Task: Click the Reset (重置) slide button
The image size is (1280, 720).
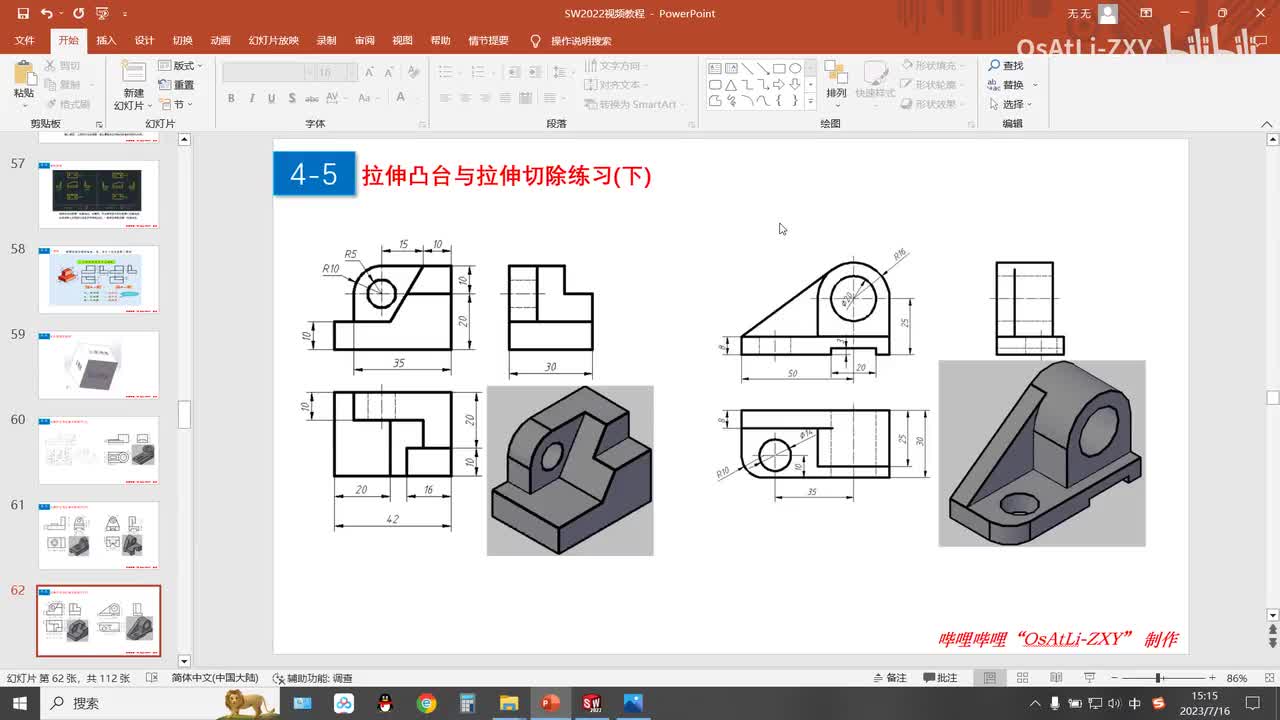Action: coord(177,85)
